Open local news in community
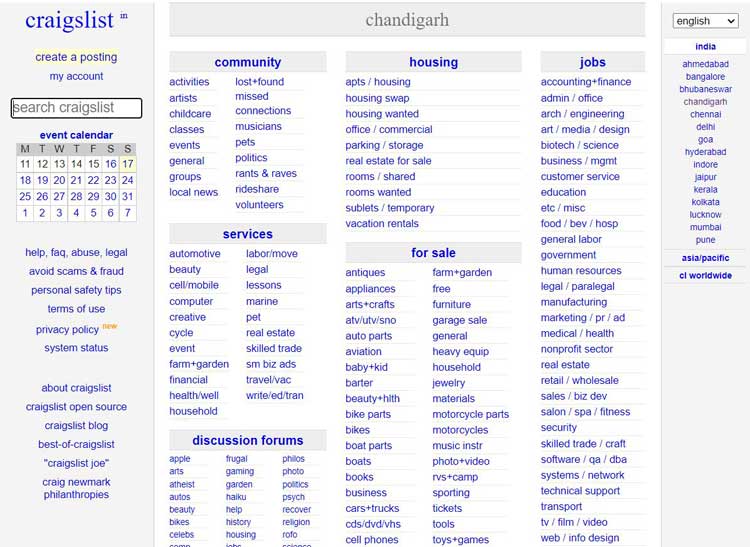The image size is (750, 547). click(x=193, y=192)
